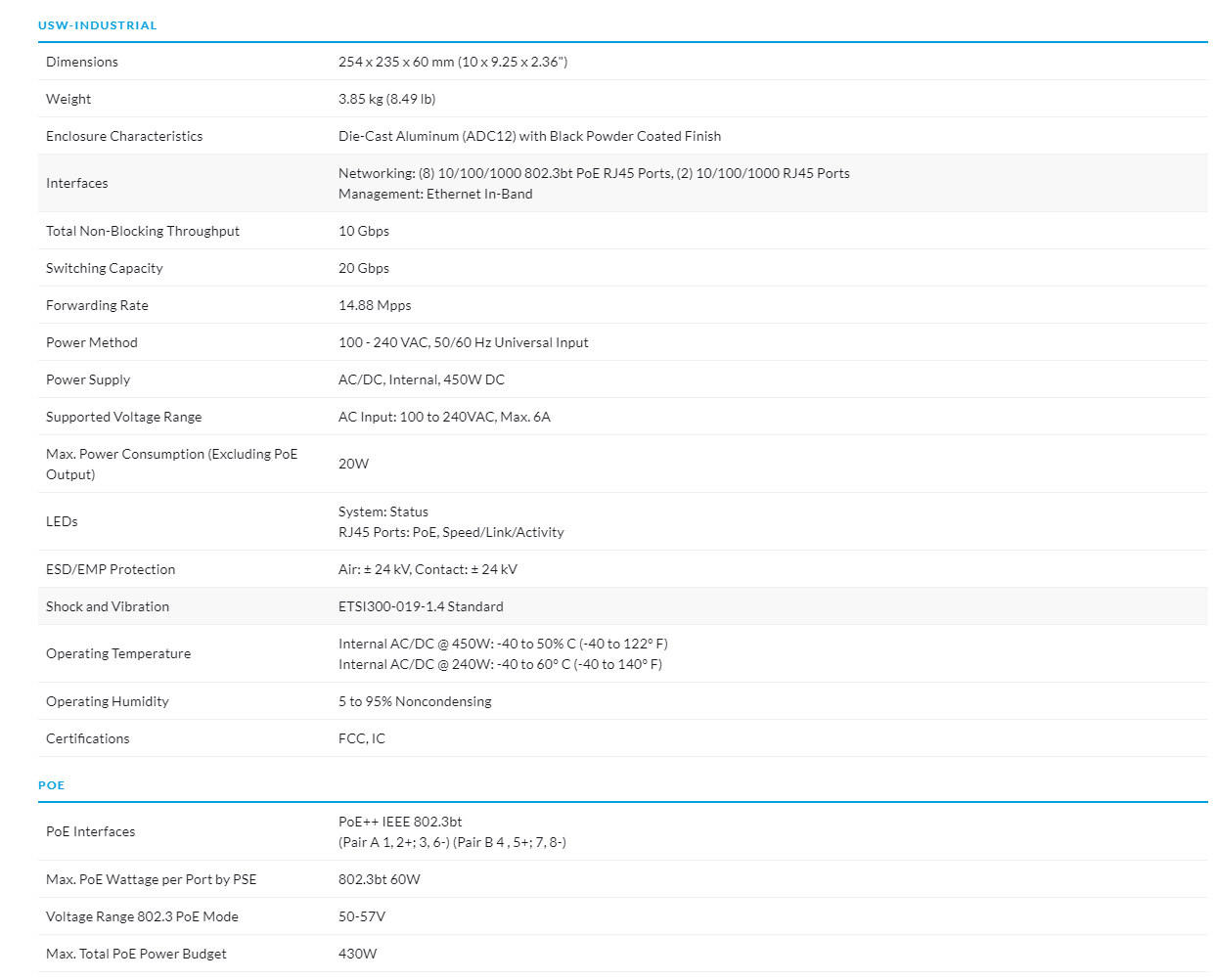Click the FCC, IC certifications value
Viewport: 1216px width, 980px height.
tap(362, 738)
